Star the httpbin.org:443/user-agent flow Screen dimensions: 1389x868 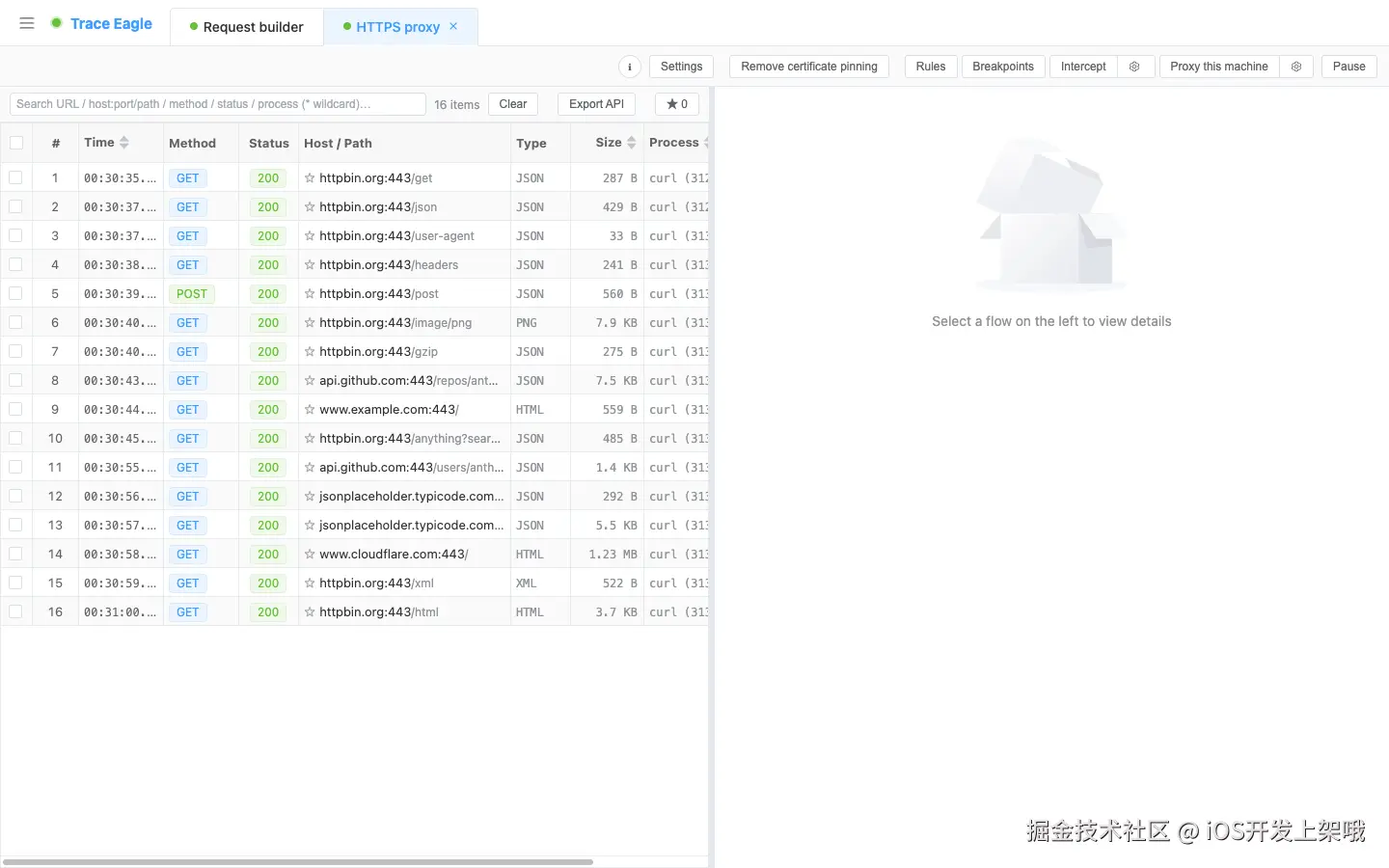click(310, 235)
